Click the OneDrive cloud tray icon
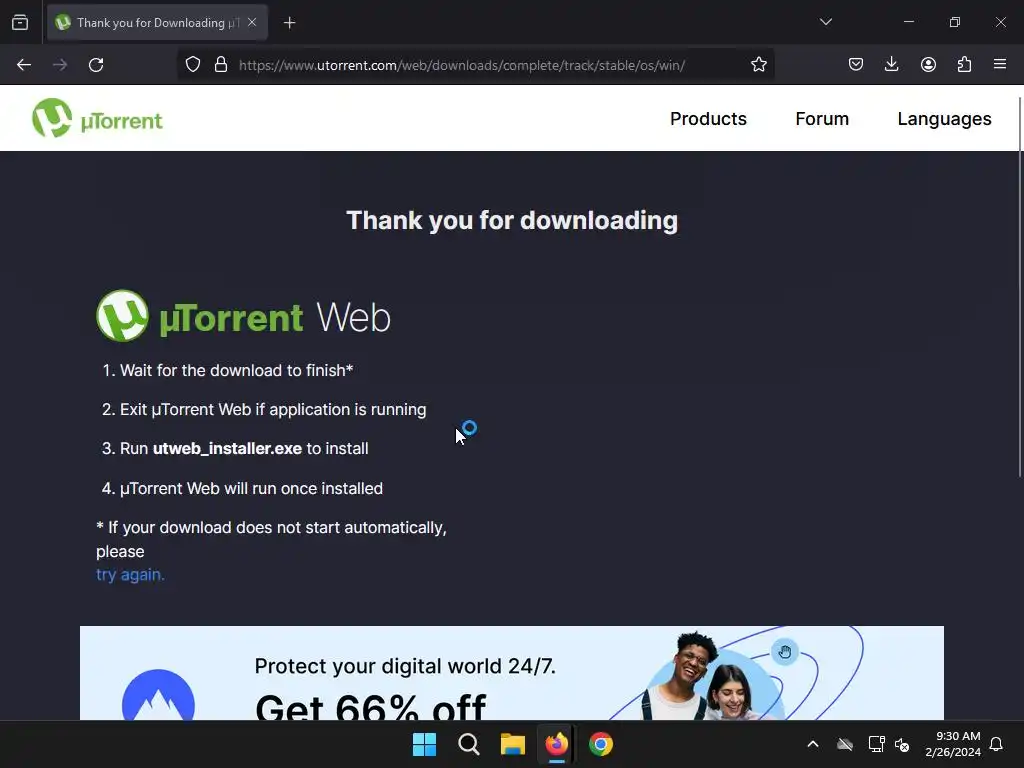The height and width of the screenshot is (768, 1024). 845,744
